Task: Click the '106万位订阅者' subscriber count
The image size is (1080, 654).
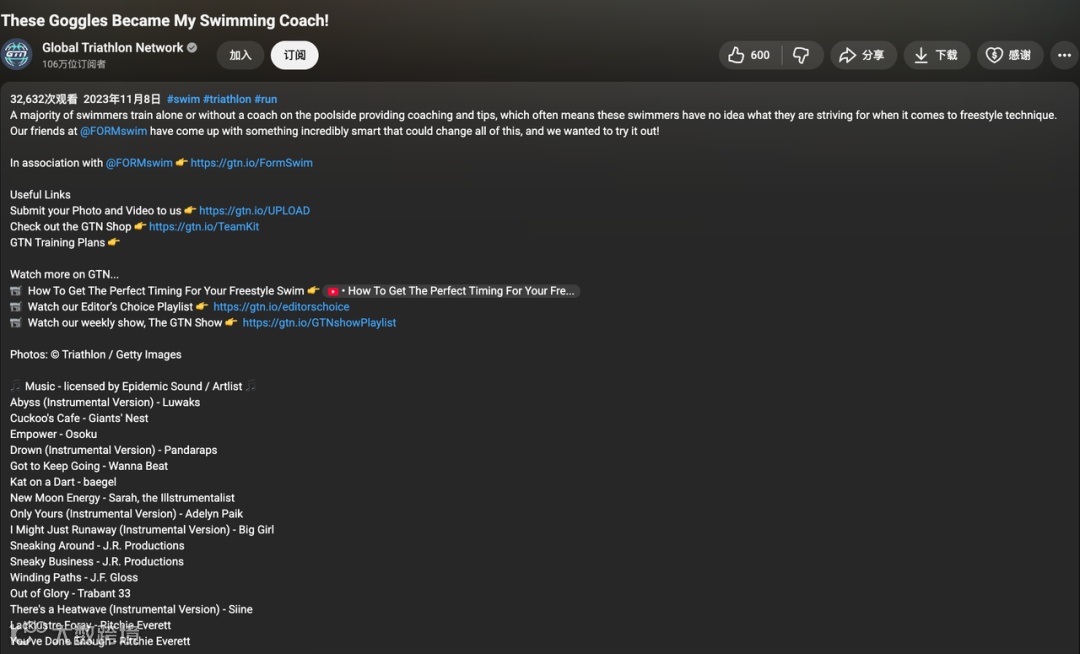Action: pyautogui.click(x=74, y=64)
